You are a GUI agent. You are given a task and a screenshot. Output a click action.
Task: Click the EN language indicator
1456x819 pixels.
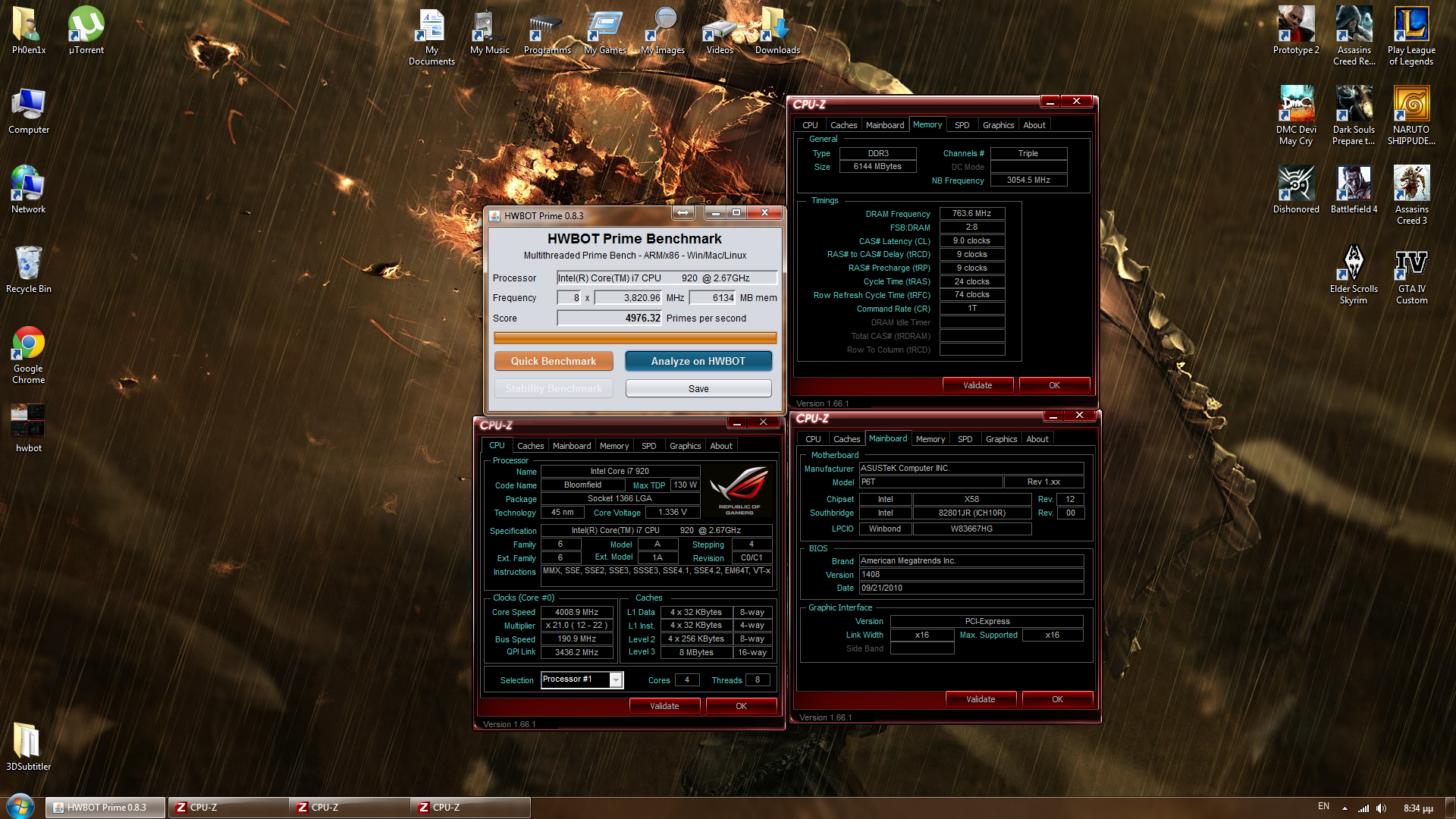click(1323, 806)
